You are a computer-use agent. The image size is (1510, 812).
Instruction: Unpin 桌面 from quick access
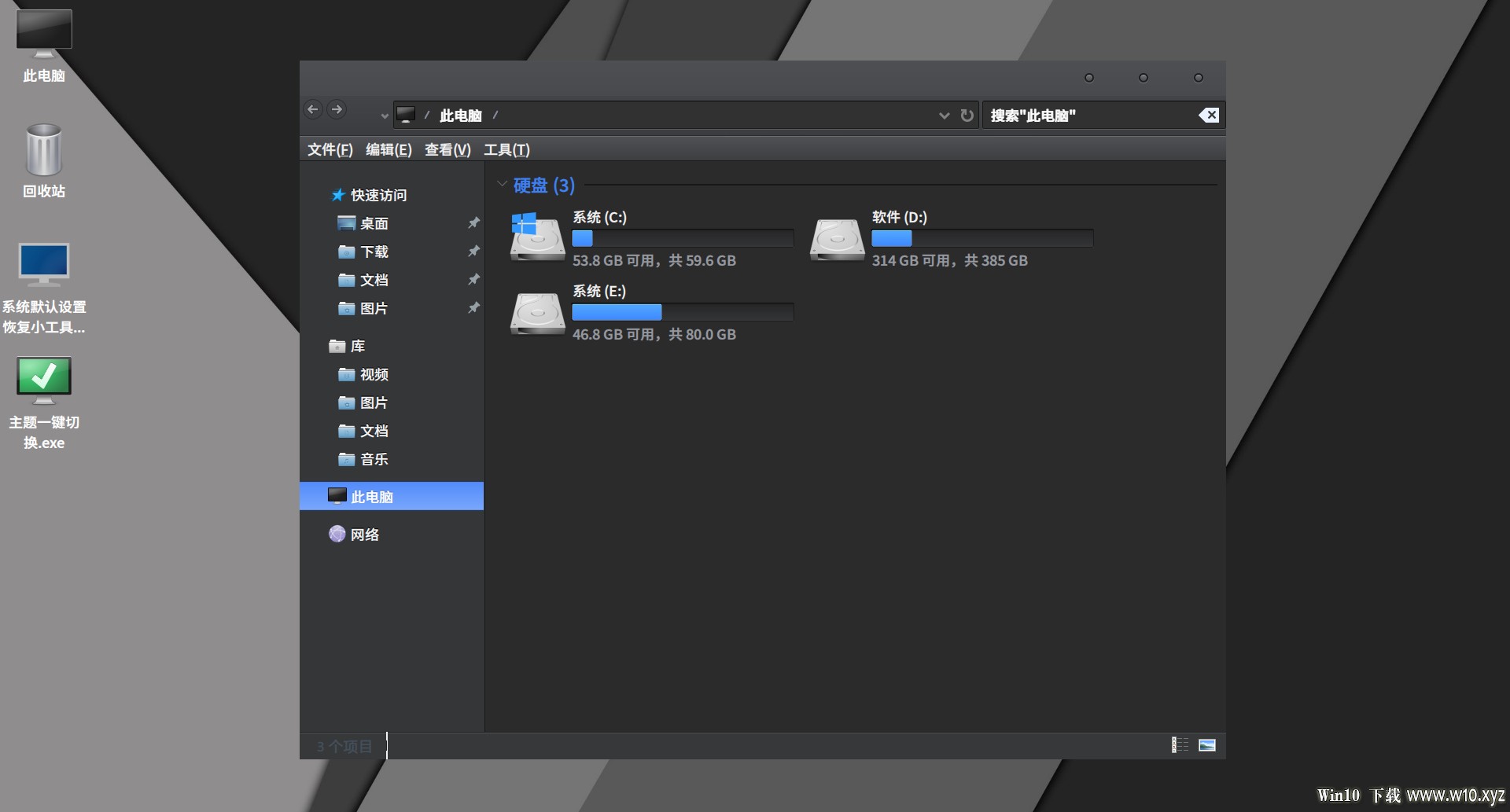pyautogui.click(x=473, y=223)
